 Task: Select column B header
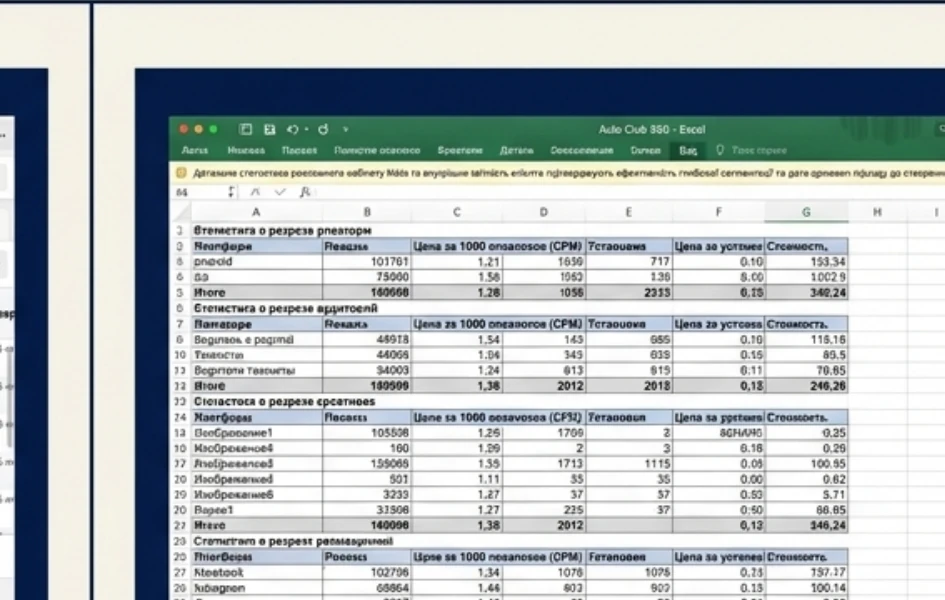[366, 212]
